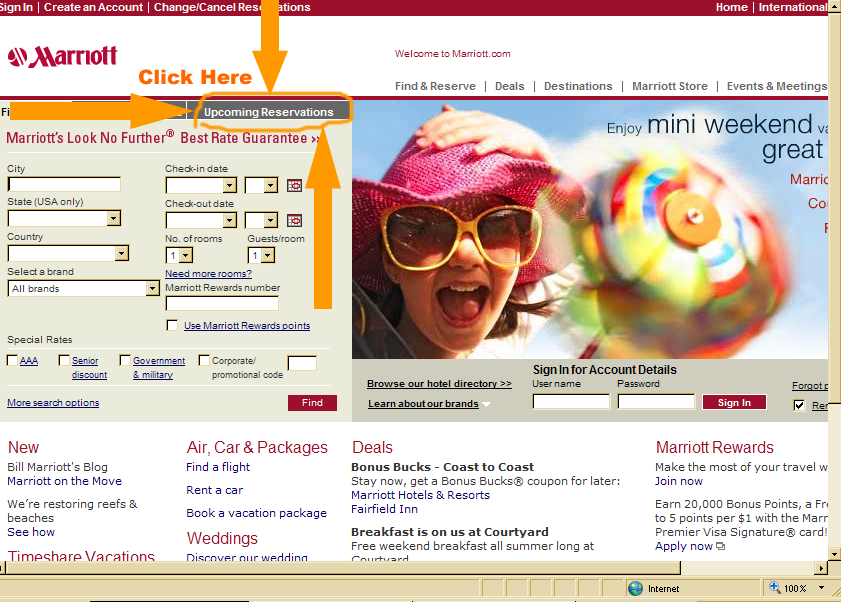Click Book a vacation package link
This screenshot has height=602, width=841.
click(256, 513)
